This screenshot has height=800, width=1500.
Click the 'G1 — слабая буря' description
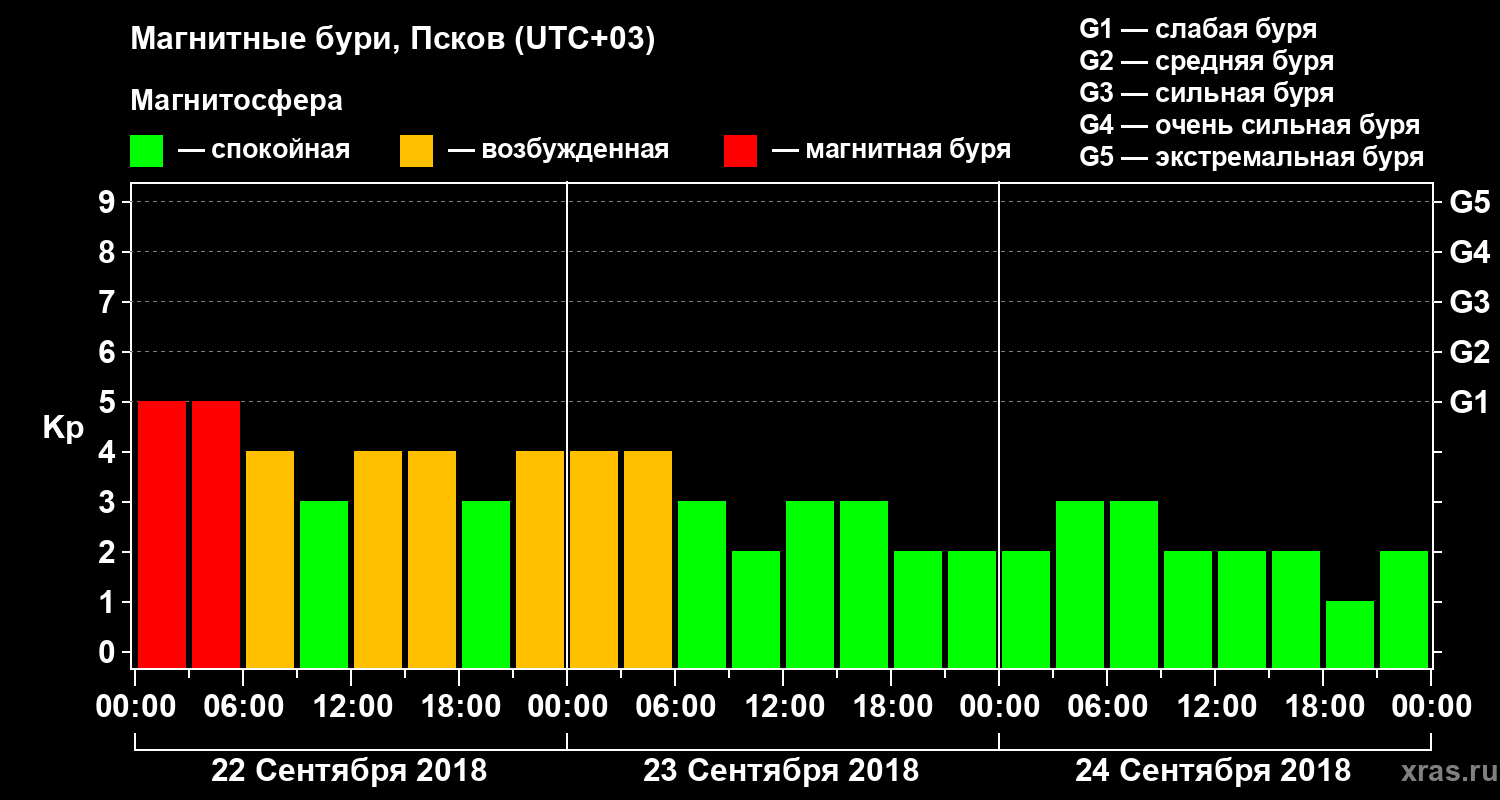(1198, 29)
